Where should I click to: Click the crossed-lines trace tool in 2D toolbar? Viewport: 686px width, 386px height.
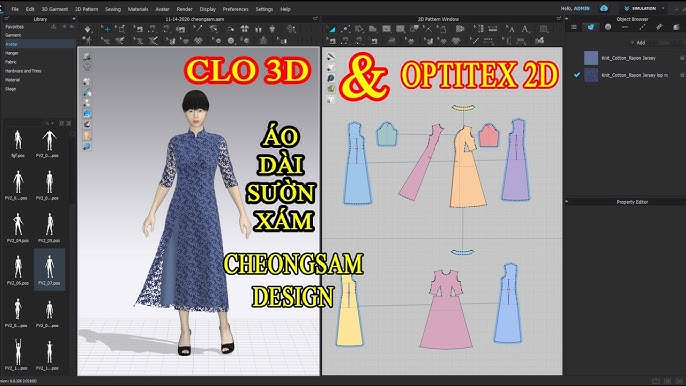click(428, 29)
